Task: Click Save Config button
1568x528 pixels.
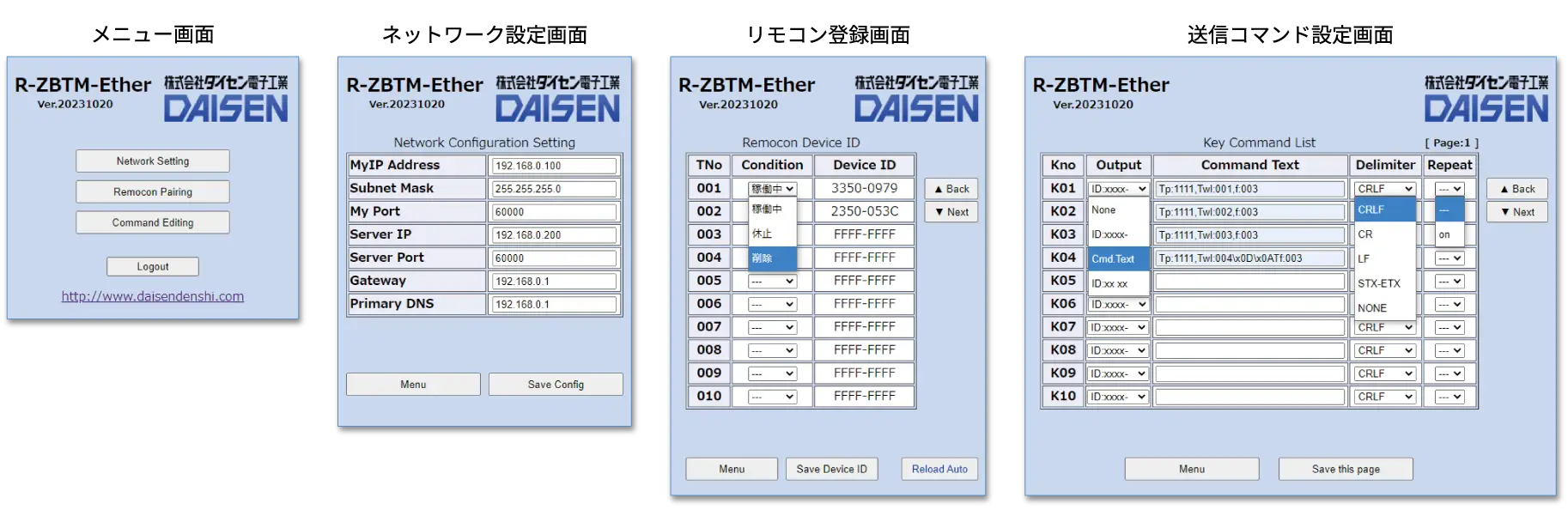Action: pos(556,385)
